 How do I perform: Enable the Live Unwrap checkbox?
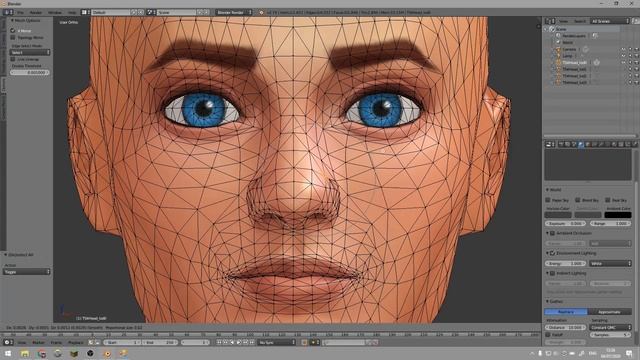tap(13, 59)
